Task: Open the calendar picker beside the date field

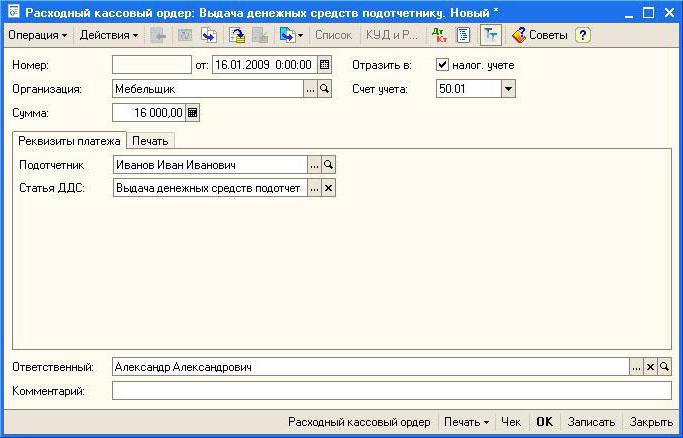Action: [324, 65]
